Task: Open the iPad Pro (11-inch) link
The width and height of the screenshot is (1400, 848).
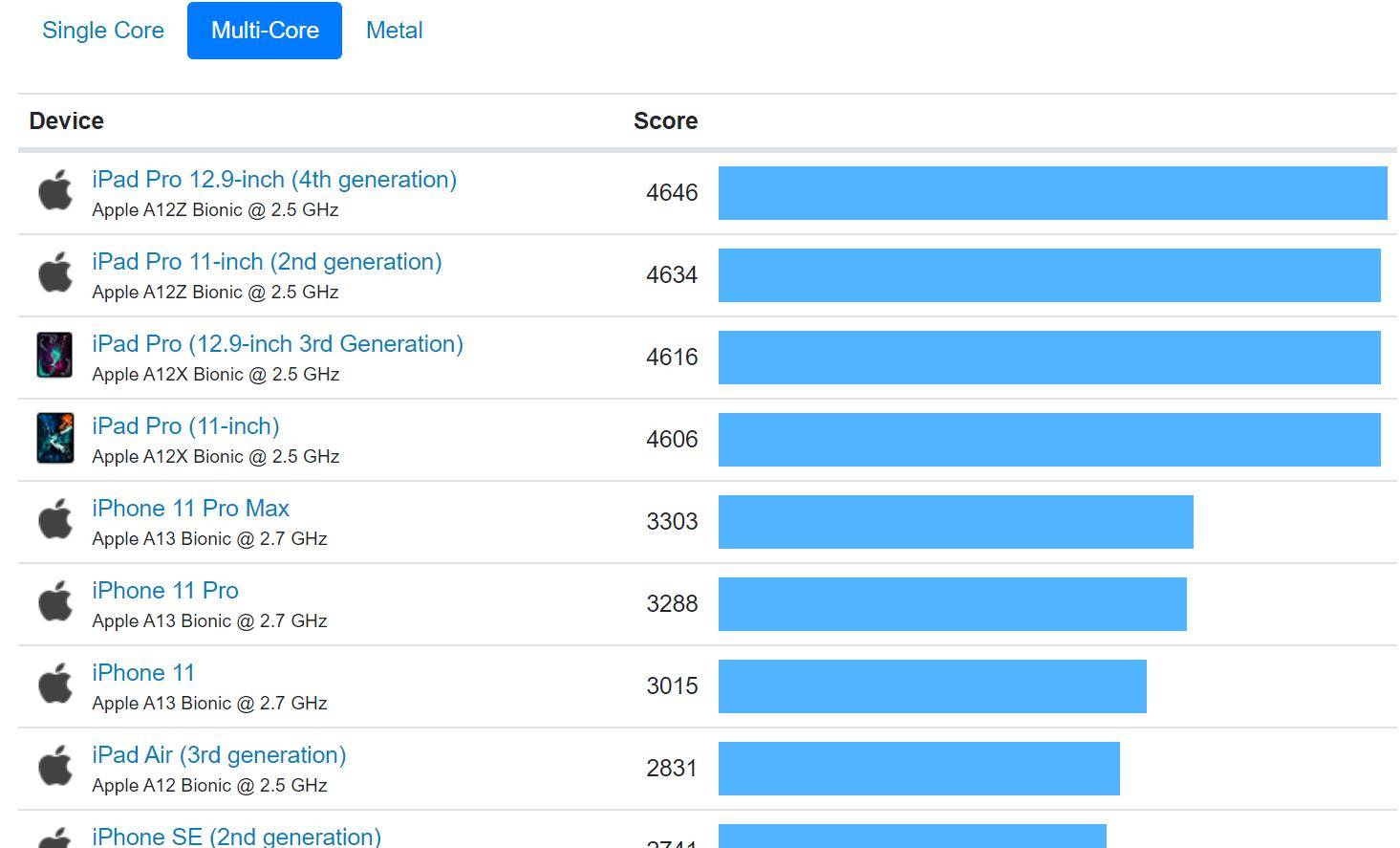Action: [x=185, y=426]
